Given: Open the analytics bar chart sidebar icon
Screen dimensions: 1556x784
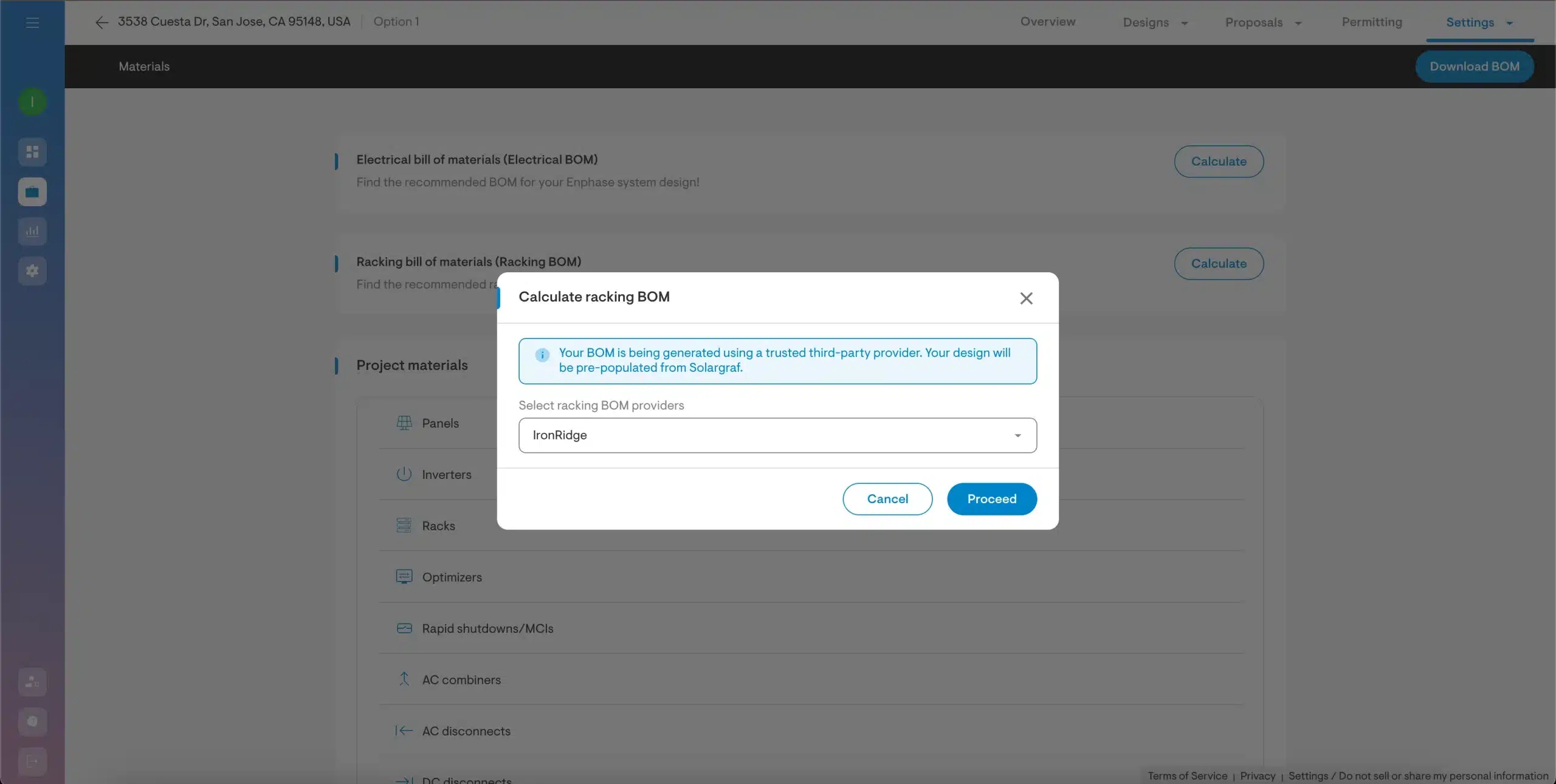Looking at the screenshot, I should pyautogui.click(x=32, y=232).
